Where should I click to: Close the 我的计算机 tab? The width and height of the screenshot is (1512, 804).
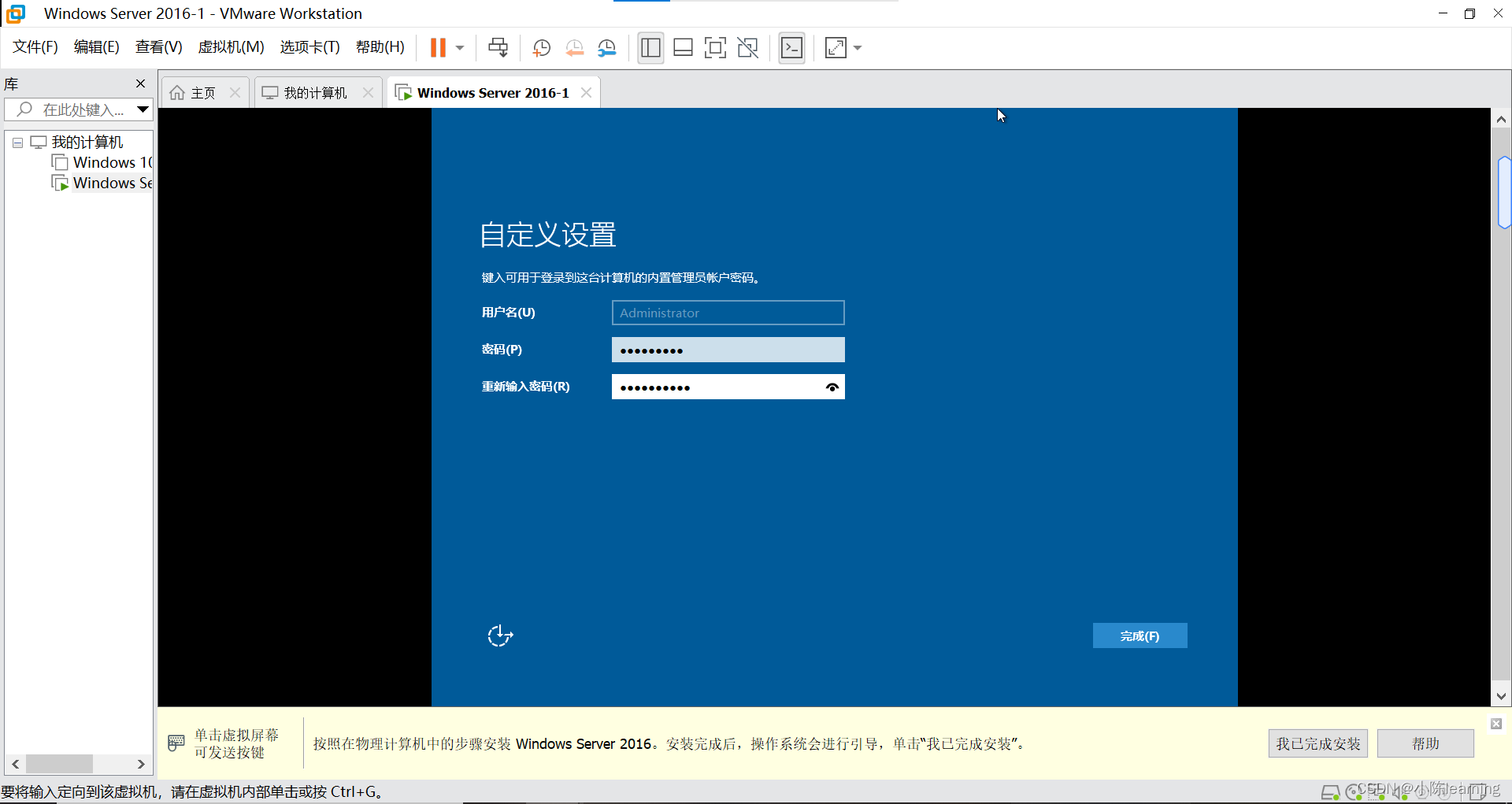click(x=368, y=93)
